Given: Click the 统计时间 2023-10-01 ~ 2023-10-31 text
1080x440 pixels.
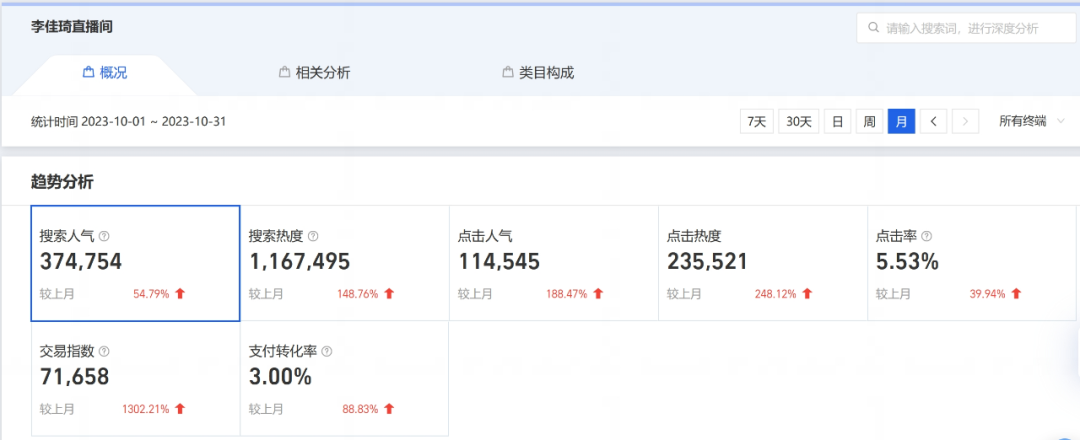Looking at the screenshot, I should [x=128, y=121].
